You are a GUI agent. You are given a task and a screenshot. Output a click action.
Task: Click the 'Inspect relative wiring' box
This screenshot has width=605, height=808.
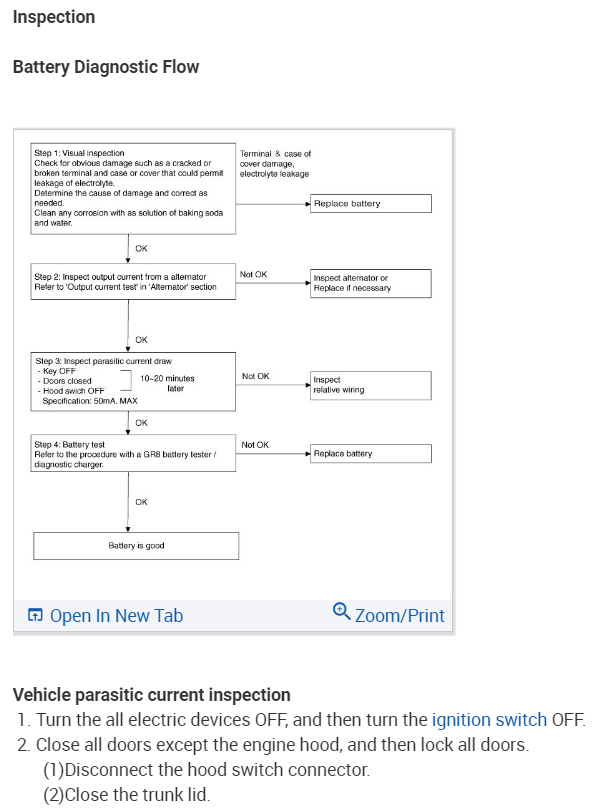[x=370, y=385]
